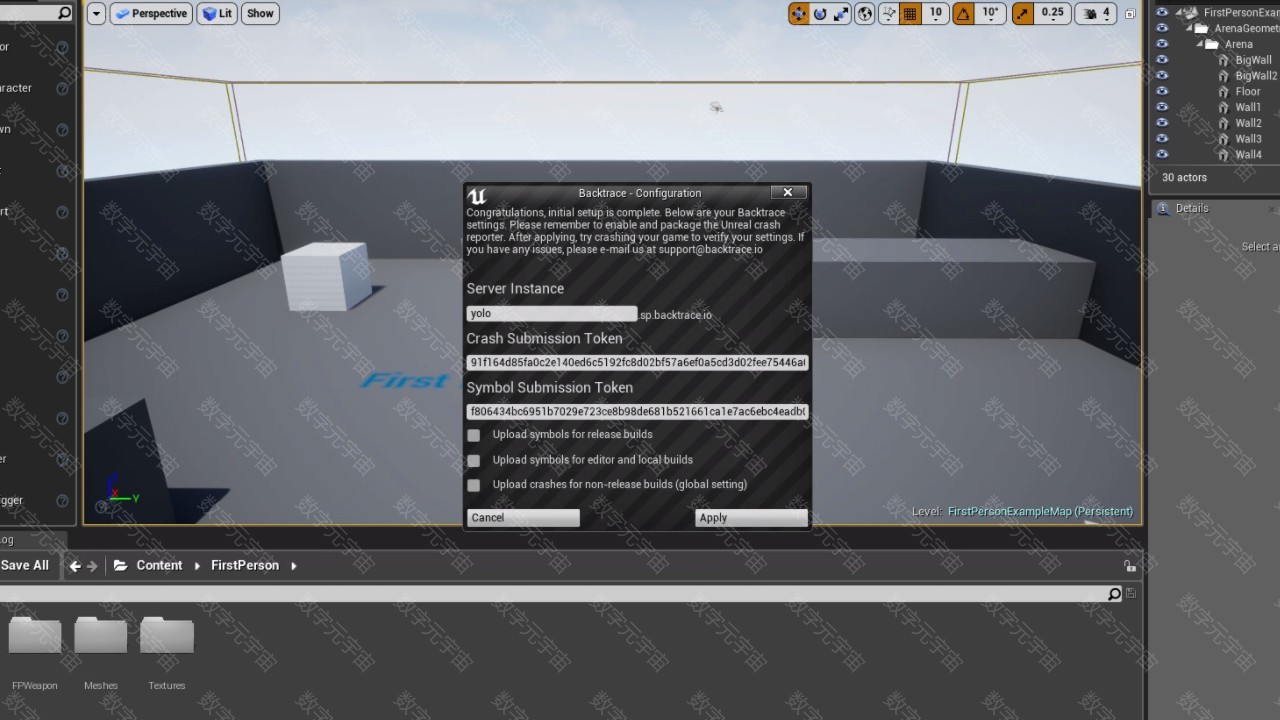Hide the BigWall2 actor via eye icon
The image size is (1280, 720).
[1162, 76]
